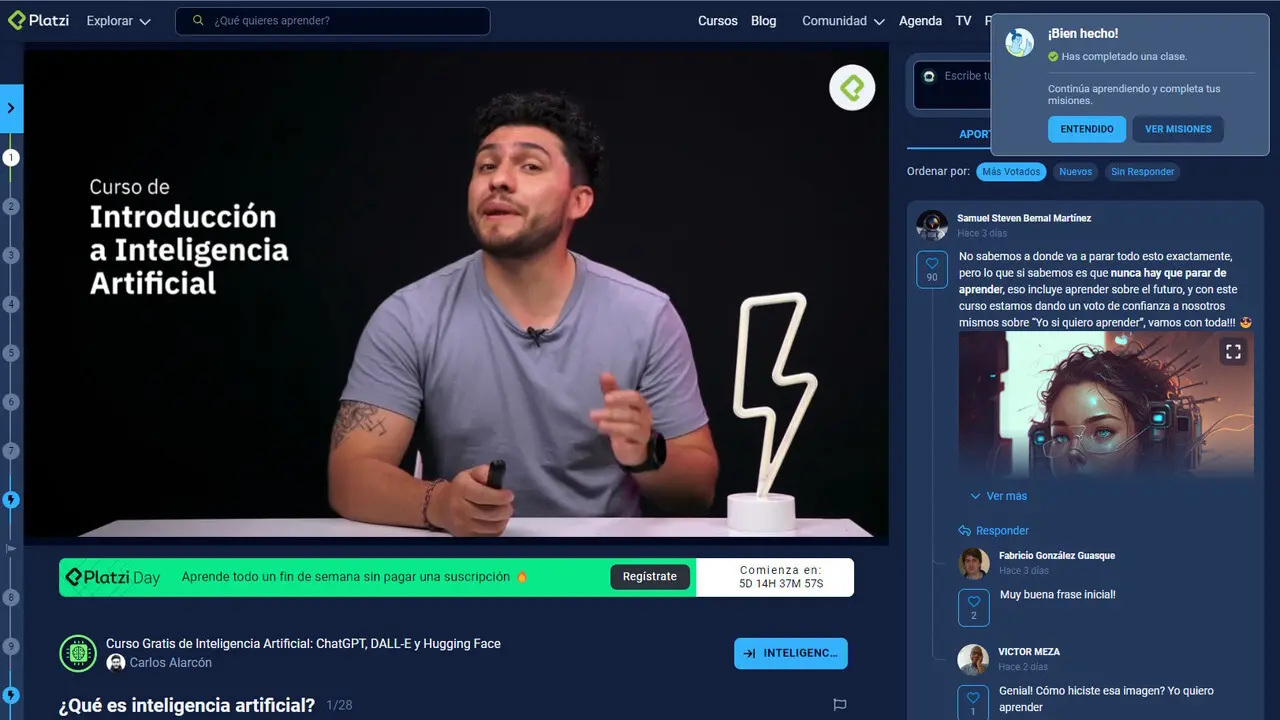Open Samuel Steven Bernal Martínez's profile name
The image size is (1280, 720).
click(x=1024, y=218)
